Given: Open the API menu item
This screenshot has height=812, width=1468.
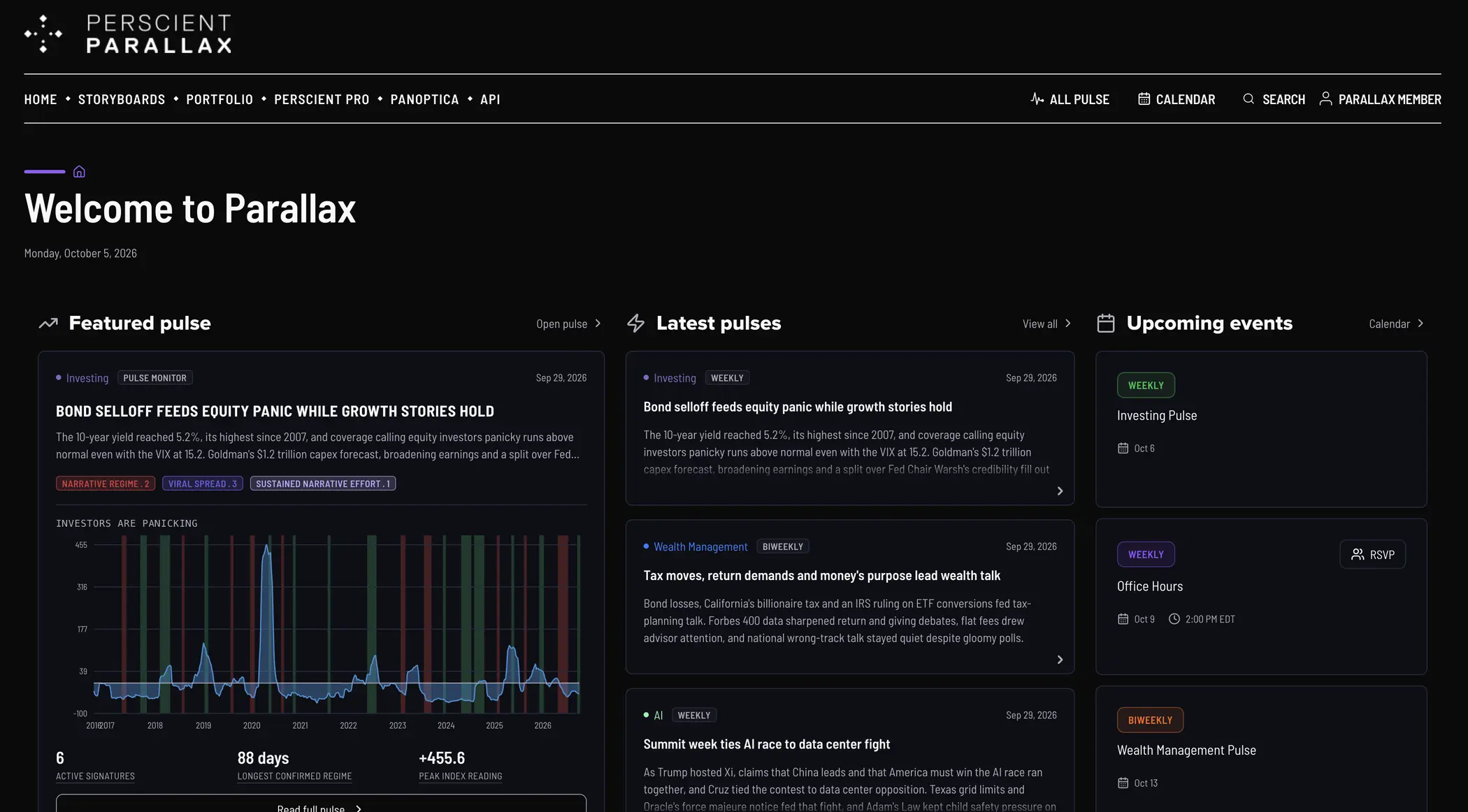Looking at the screenshot, I should 490,99.
